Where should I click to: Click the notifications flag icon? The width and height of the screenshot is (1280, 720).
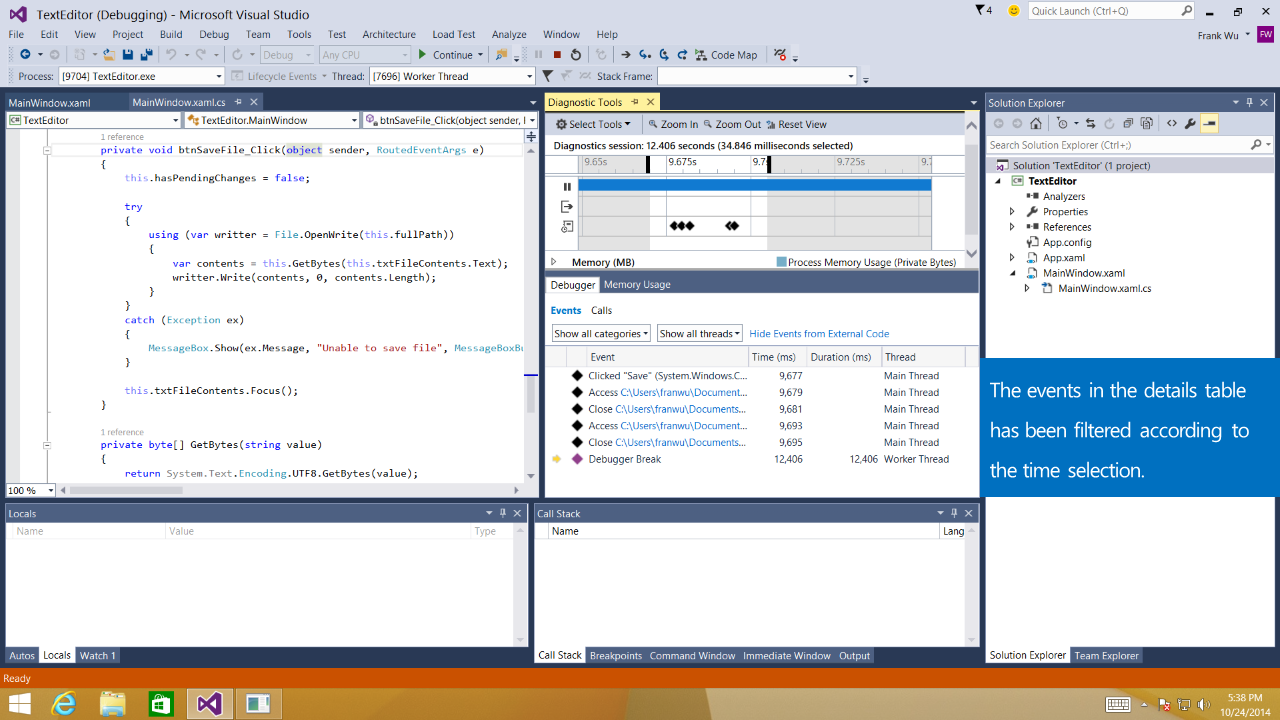(984, 10)
